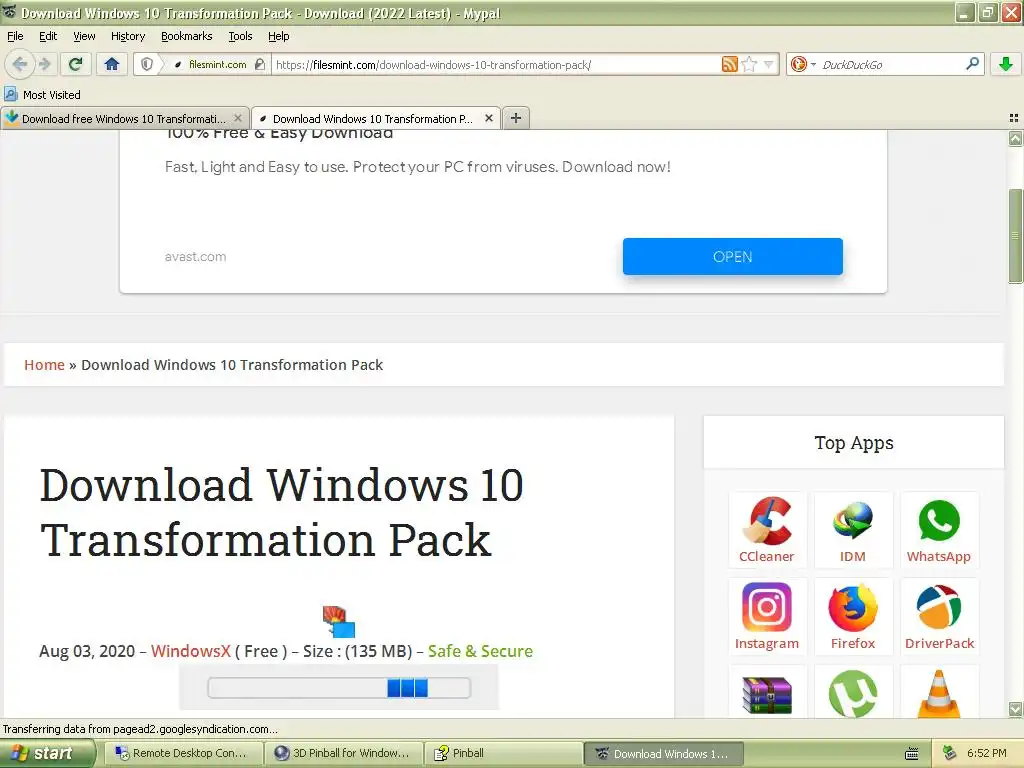
Task: Click the 6:52 PM taskbar clock
Action: (x=987, y=754)
